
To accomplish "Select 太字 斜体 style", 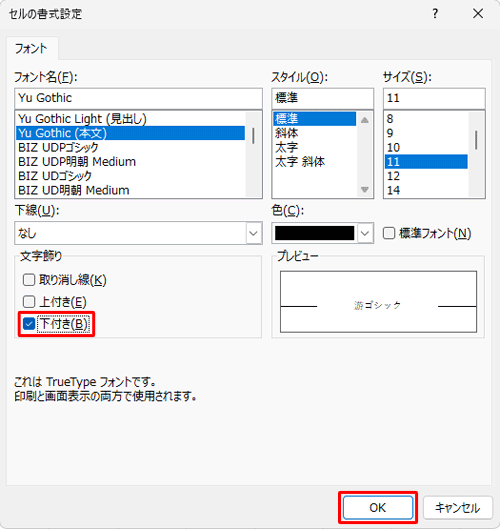I will point(314,162).
